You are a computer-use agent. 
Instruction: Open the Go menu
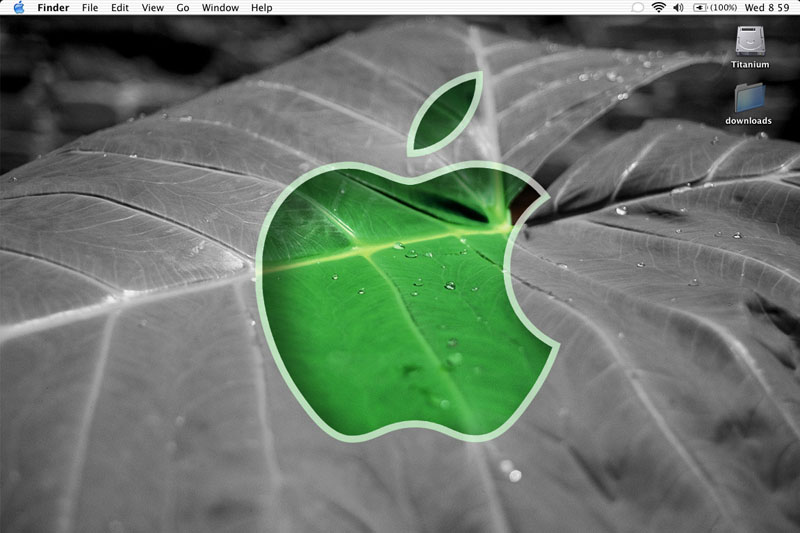point(183,8)
